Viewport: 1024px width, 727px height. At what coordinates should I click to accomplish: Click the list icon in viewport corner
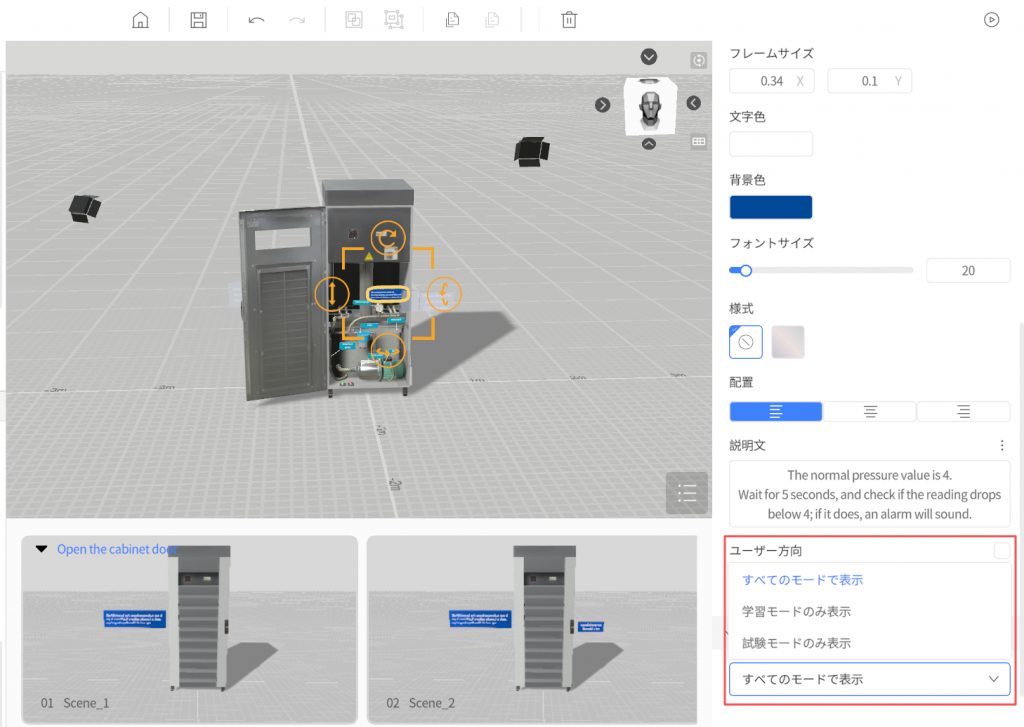point(686,493)
